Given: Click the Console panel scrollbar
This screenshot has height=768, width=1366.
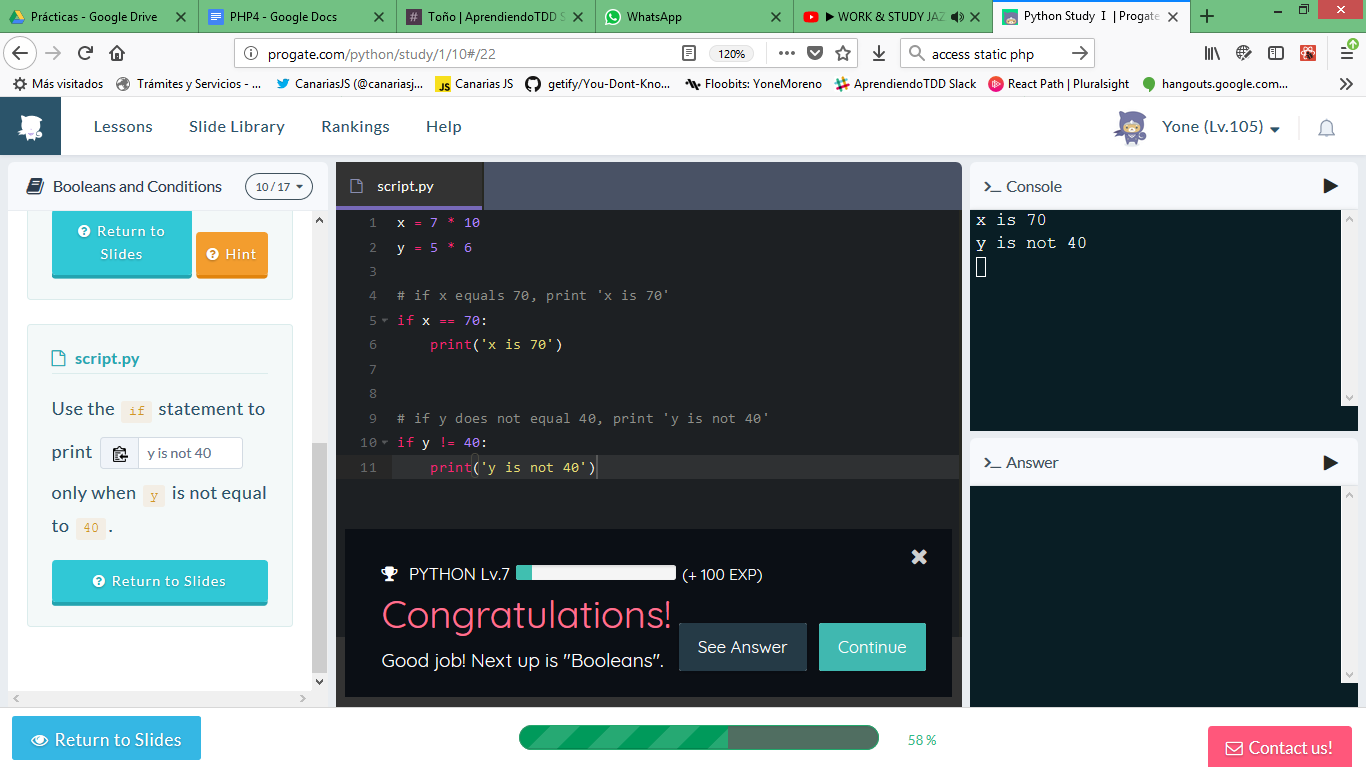Looking at the screenshot, I should 1349,300.
